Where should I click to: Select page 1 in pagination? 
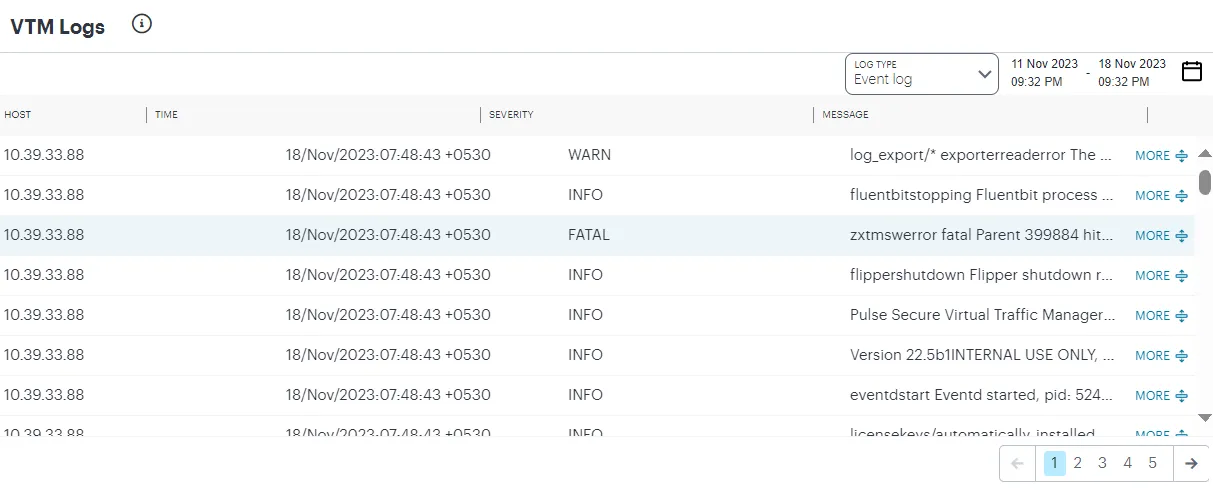pyautogui.click(x=1054, y=463)
